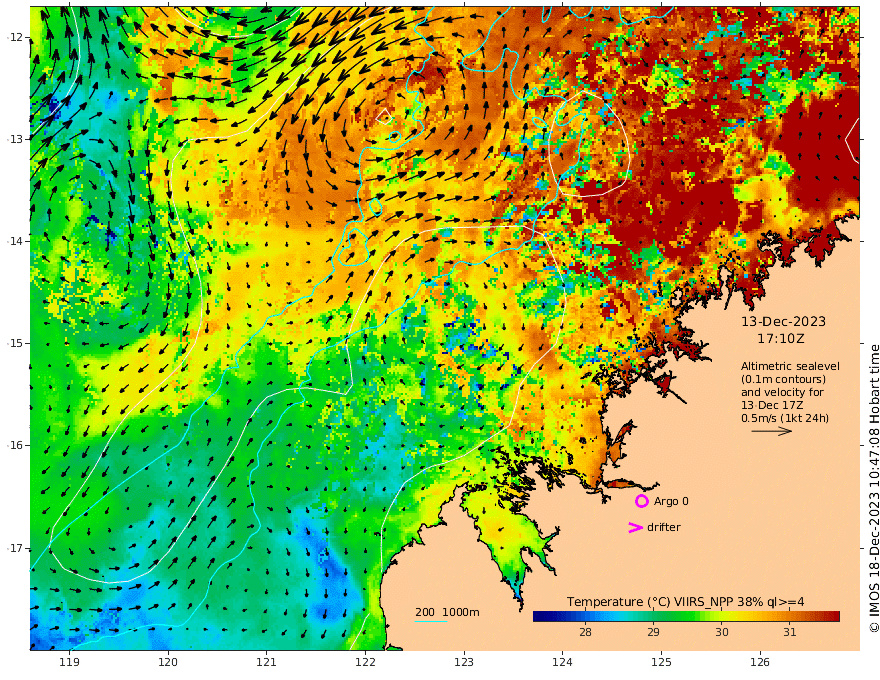880x680 pixels.
Task: Click longitude axis label 123
Action: coord(464,662)
